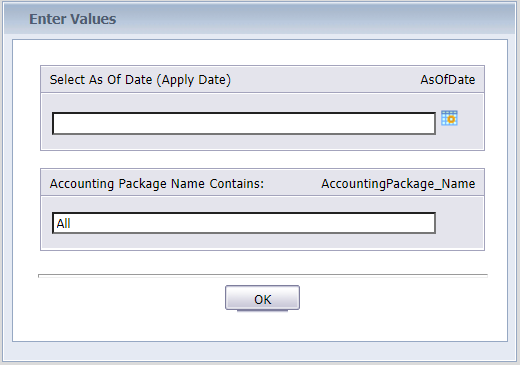Click the 'Select As Of Date (Apply Date)' label
The height and width of the screenshot is (365, 520).
click(x=140, y=80)
